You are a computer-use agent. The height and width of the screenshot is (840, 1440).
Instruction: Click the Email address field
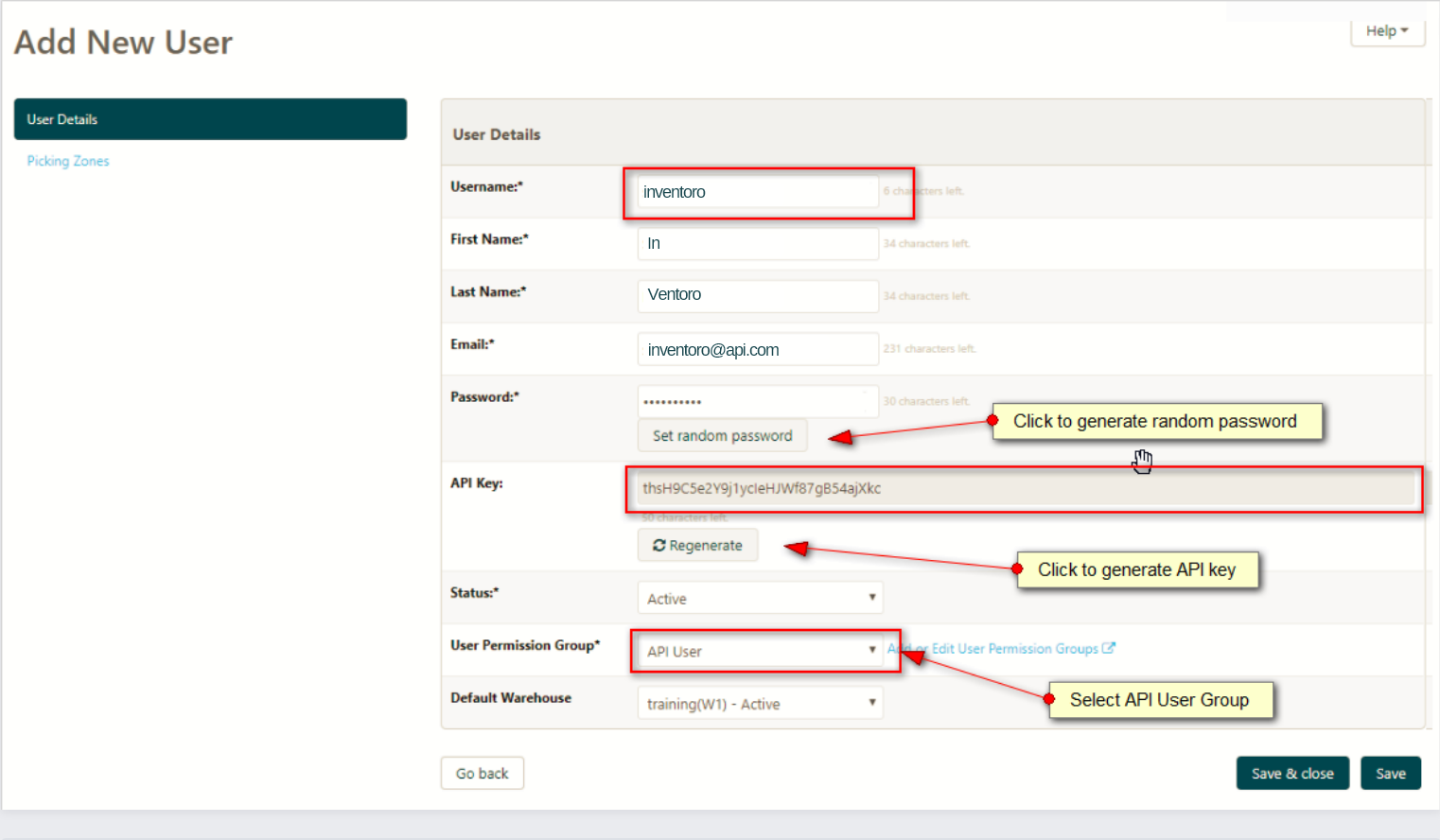tap(757, 349)
